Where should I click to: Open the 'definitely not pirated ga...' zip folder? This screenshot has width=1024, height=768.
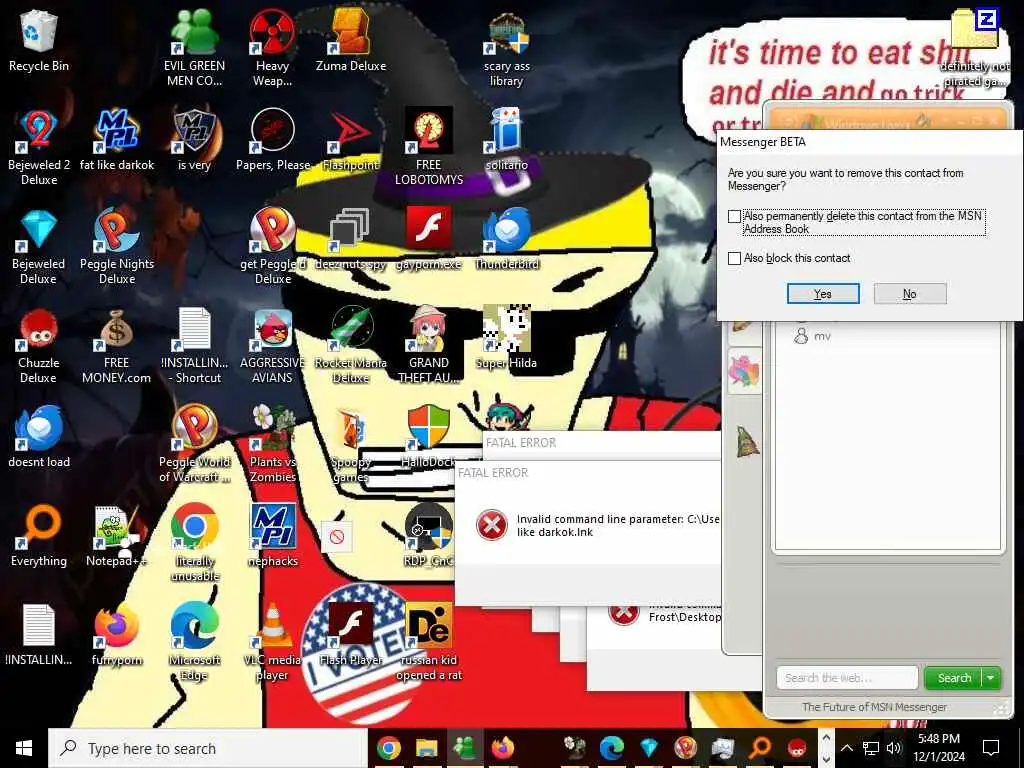(x=974, y=50)
